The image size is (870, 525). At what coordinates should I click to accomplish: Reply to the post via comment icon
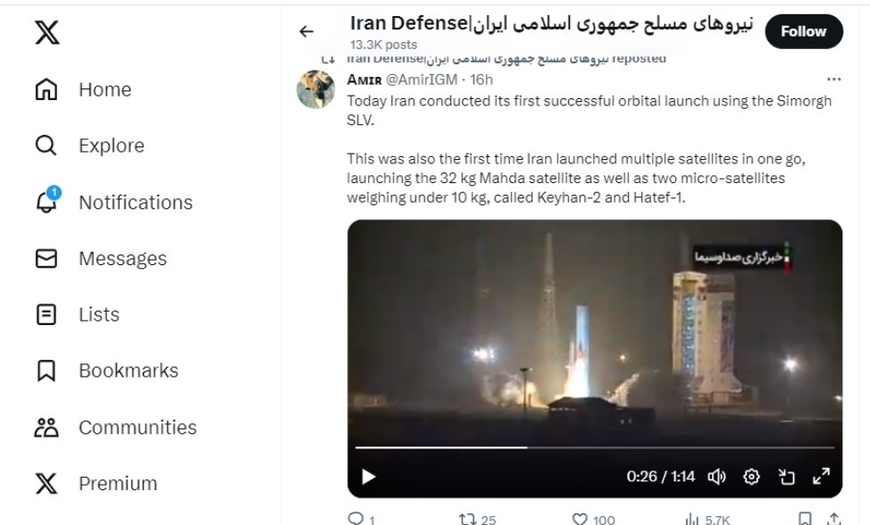click(355, 518)
